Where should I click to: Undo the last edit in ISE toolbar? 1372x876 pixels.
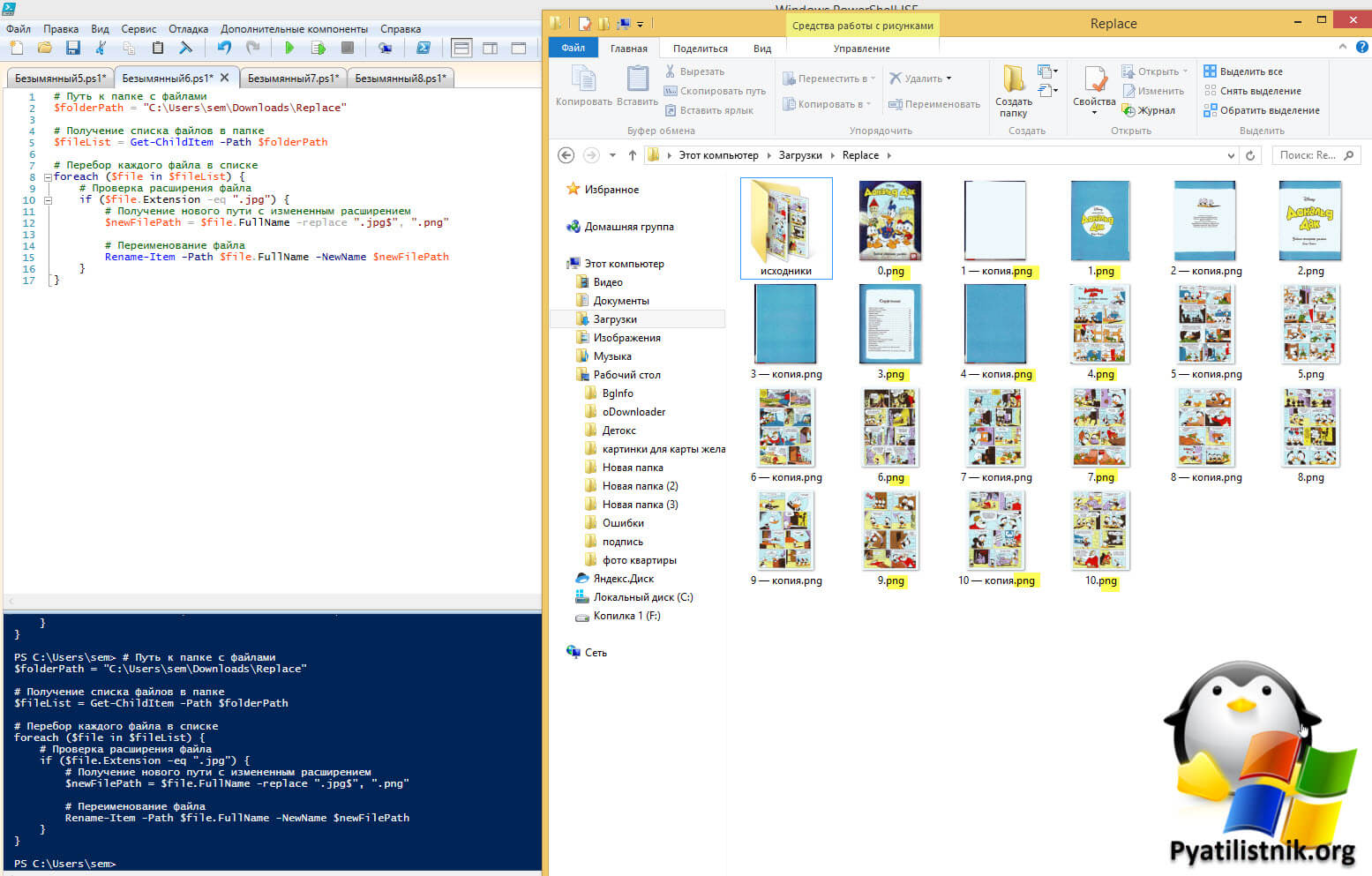[x=224, y=49]
